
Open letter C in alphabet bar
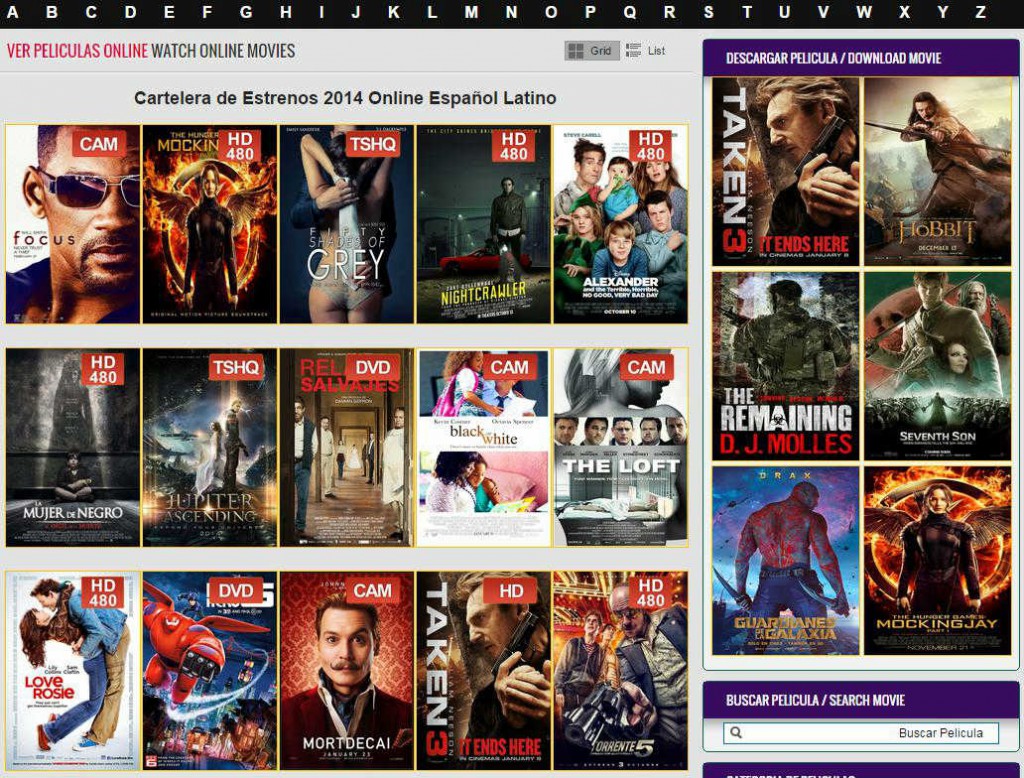[91, 12]
